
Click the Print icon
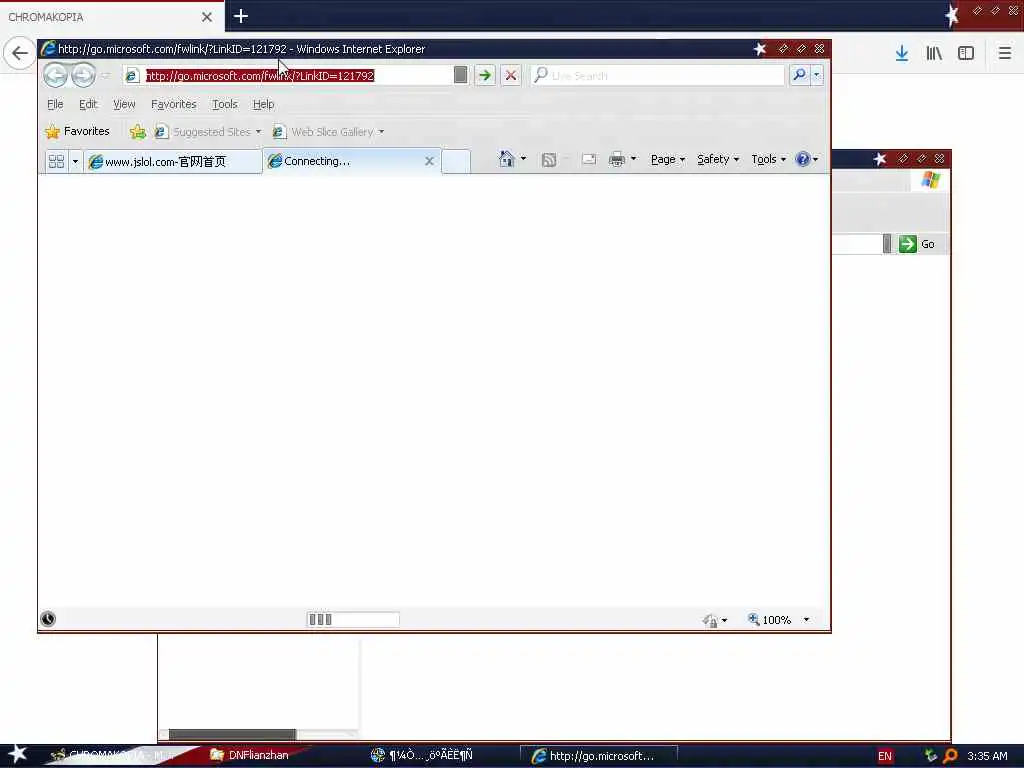[x=616, y=159]
